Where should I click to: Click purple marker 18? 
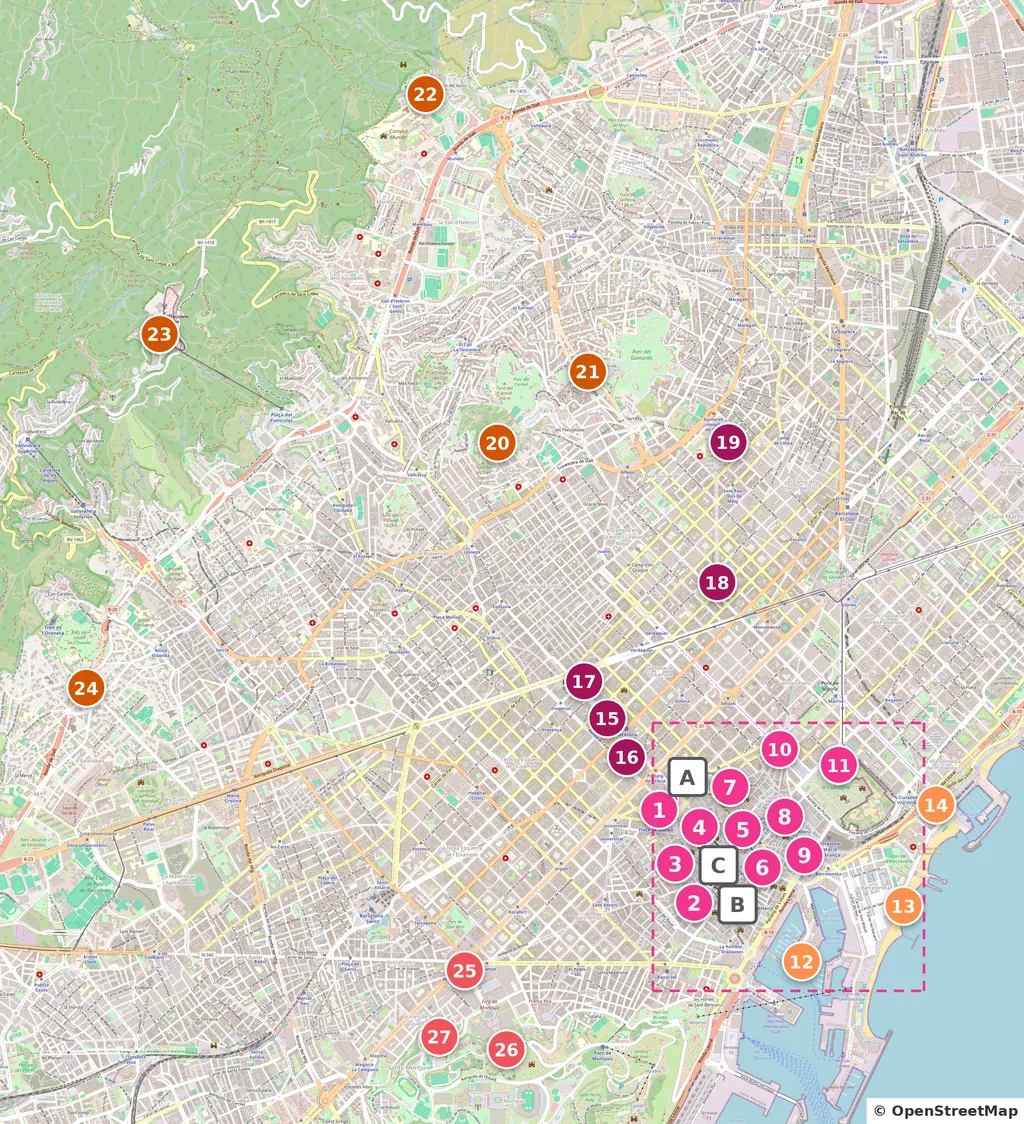click(717, 582)
